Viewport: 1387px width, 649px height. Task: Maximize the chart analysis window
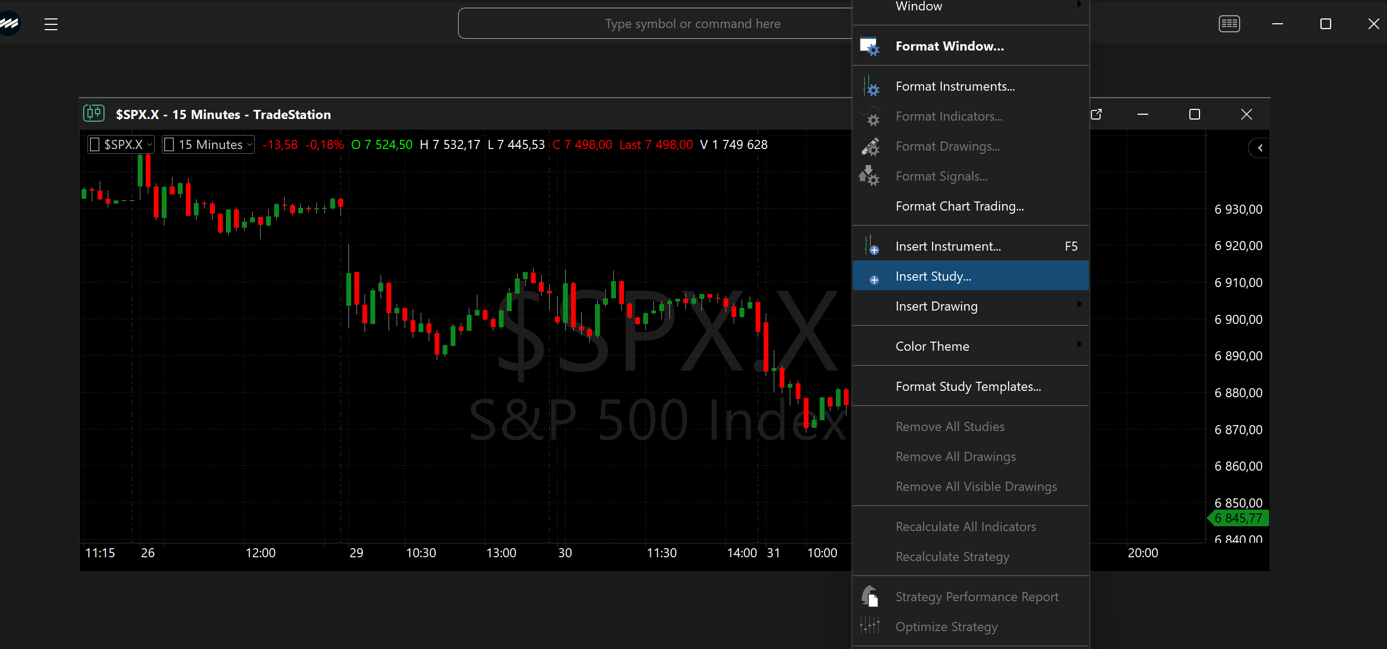click(1194, 114)
